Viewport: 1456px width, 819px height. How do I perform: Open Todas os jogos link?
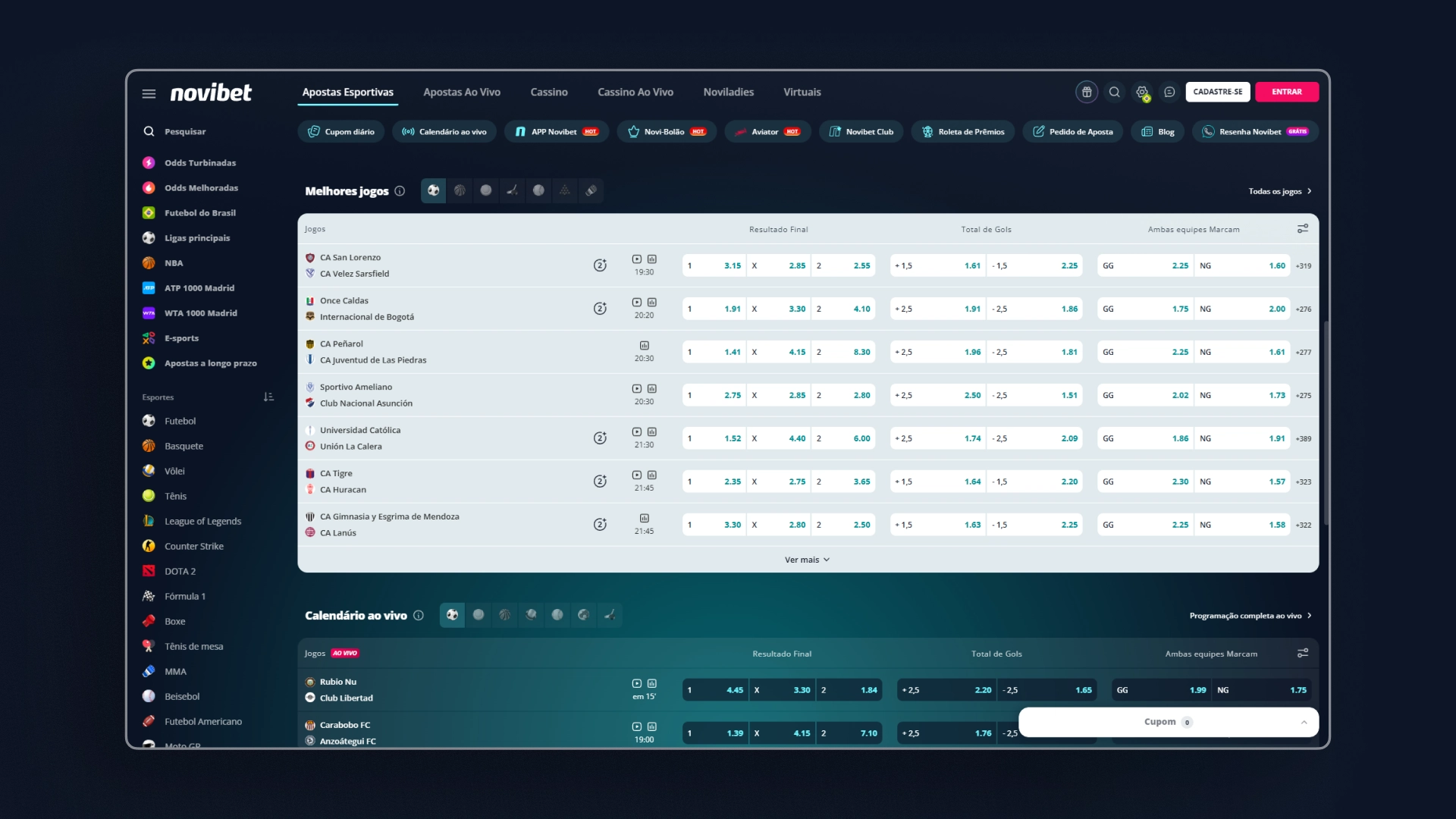[x=1279, y=191]
